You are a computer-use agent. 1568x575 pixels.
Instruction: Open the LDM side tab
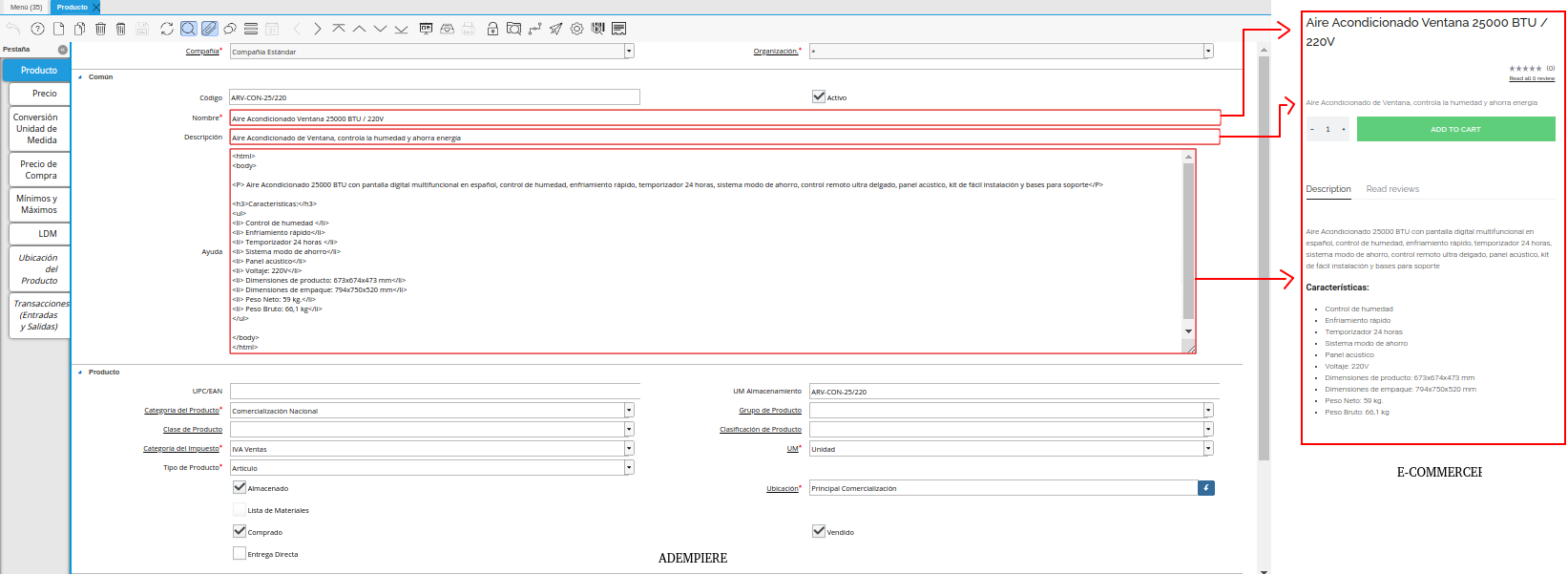point(40,234)
